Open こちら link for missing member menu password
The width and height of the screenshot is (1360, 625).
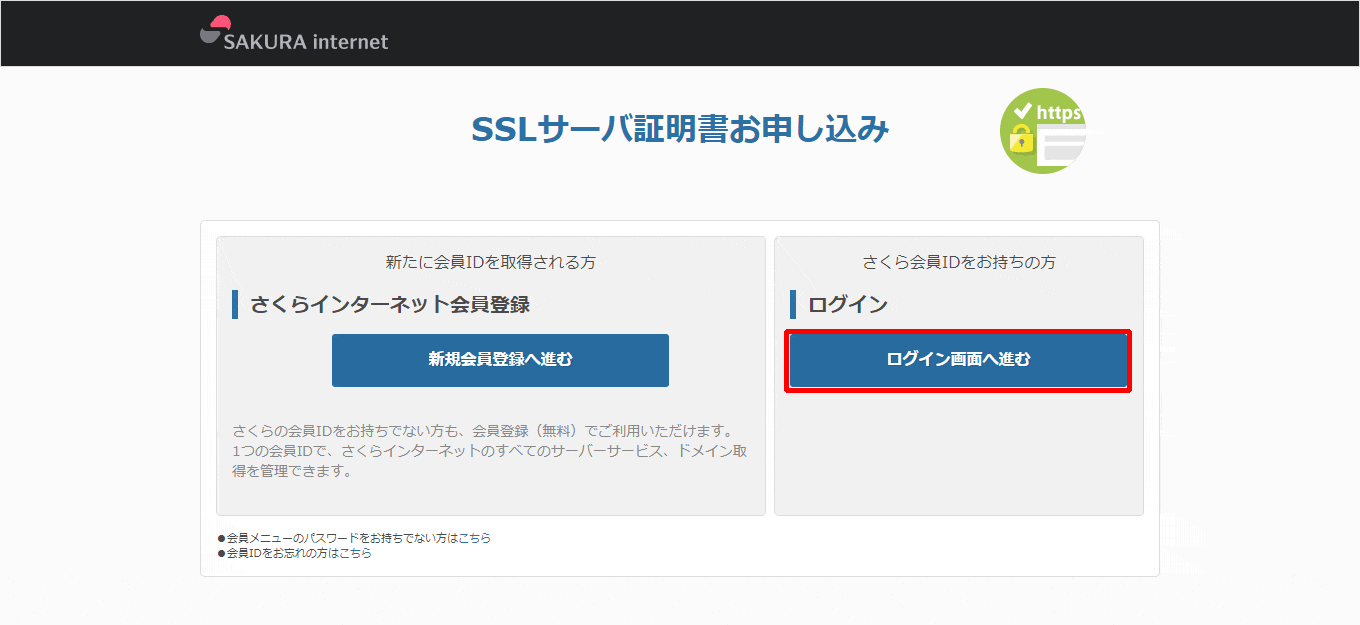475,538
